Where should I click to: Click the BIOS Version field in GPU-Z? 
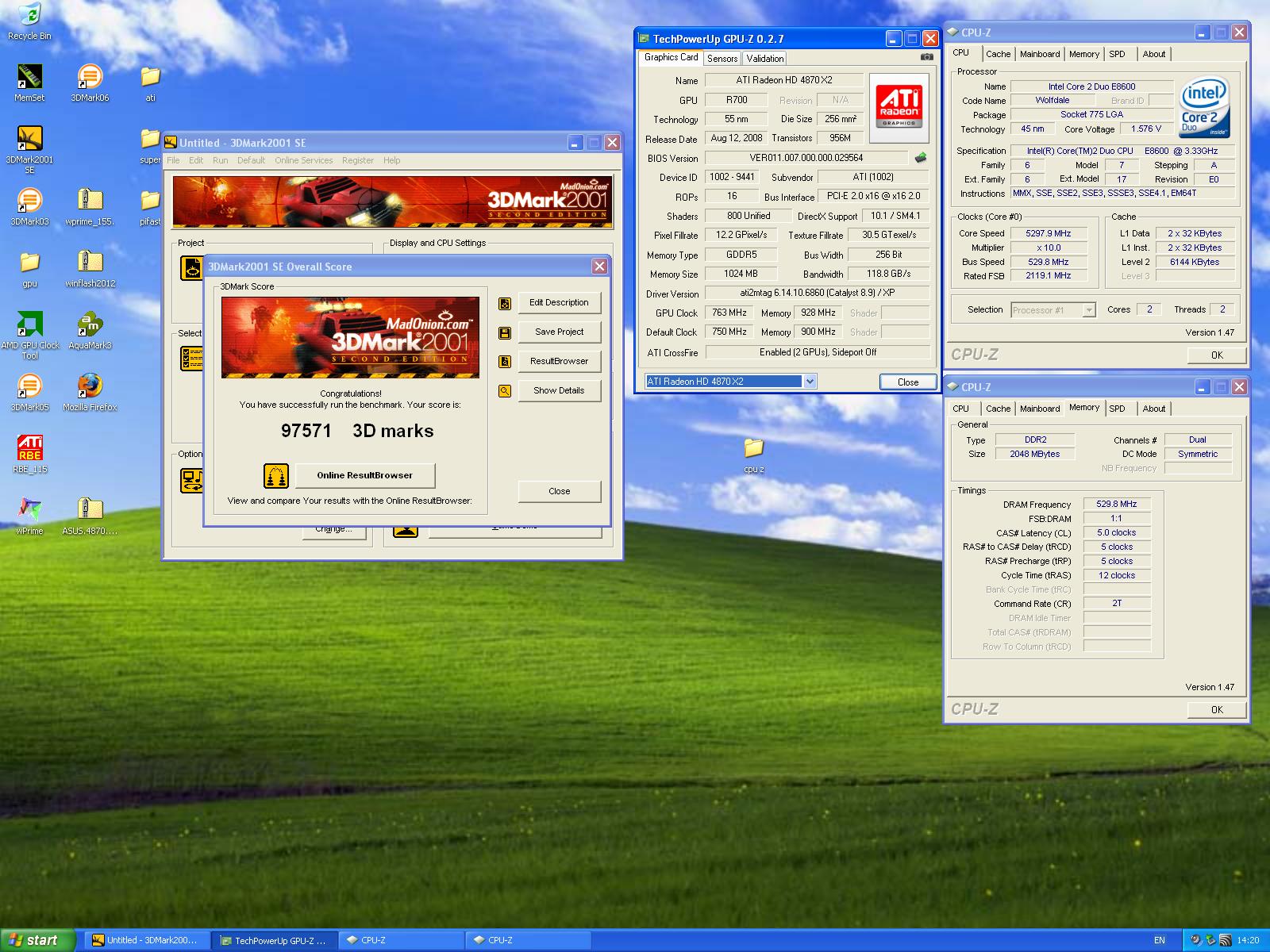[807, 158]
